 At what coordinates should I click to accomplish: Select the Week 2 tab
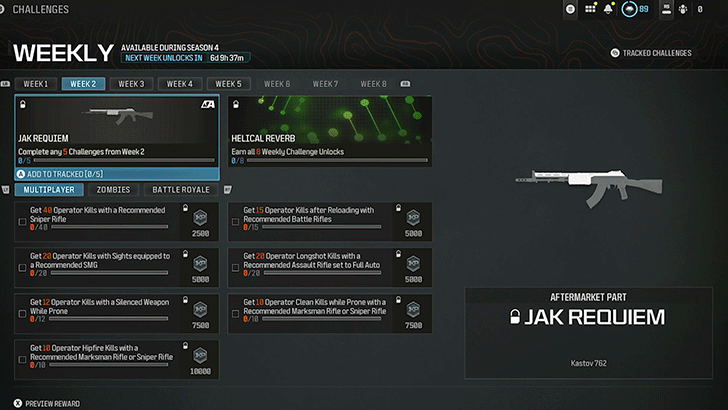(x=83, y=84)
